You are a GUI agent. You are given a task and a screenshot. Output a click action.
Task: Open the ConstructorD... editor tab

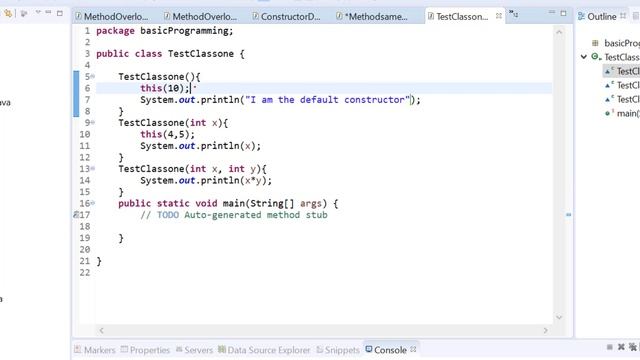point(287,17)
